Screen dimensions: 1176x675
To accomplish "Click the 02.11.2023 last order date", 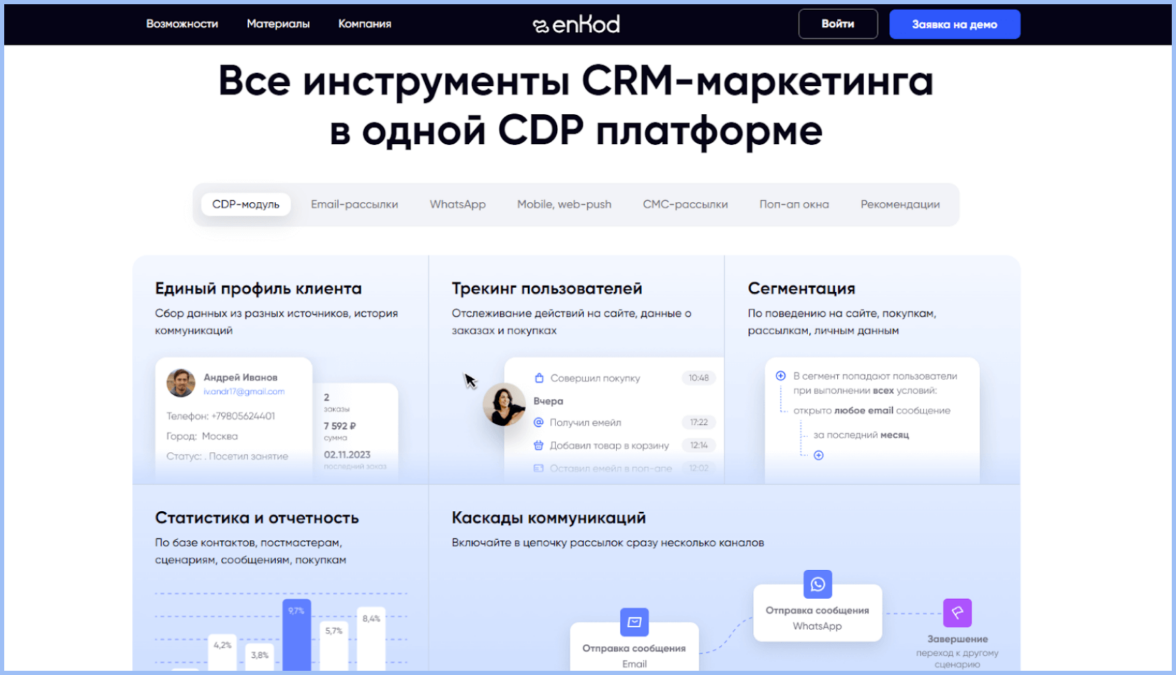I will (x=347, y=454).
